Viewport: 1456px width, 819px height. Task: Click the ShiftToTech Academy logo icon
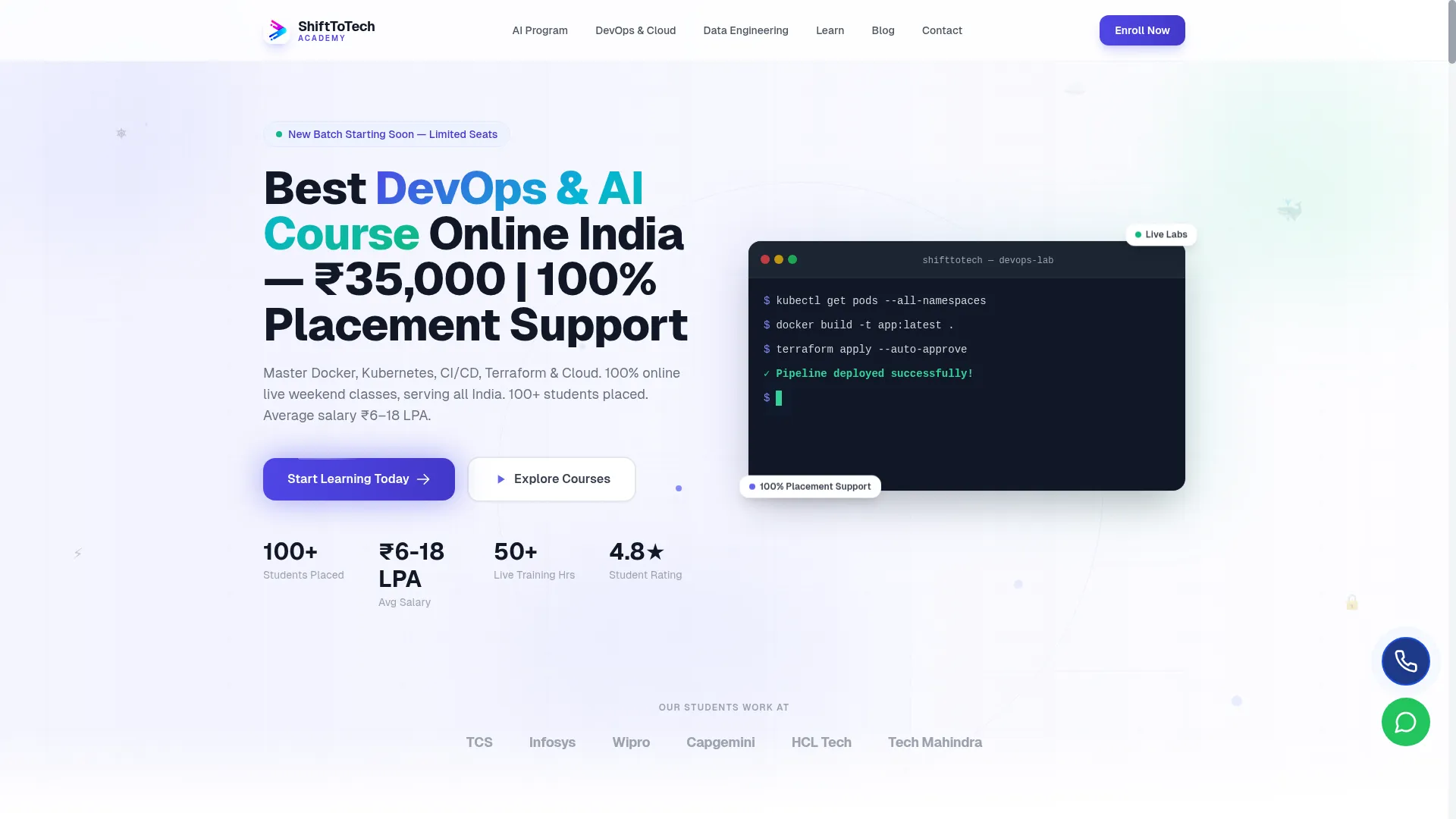point(277,30)
